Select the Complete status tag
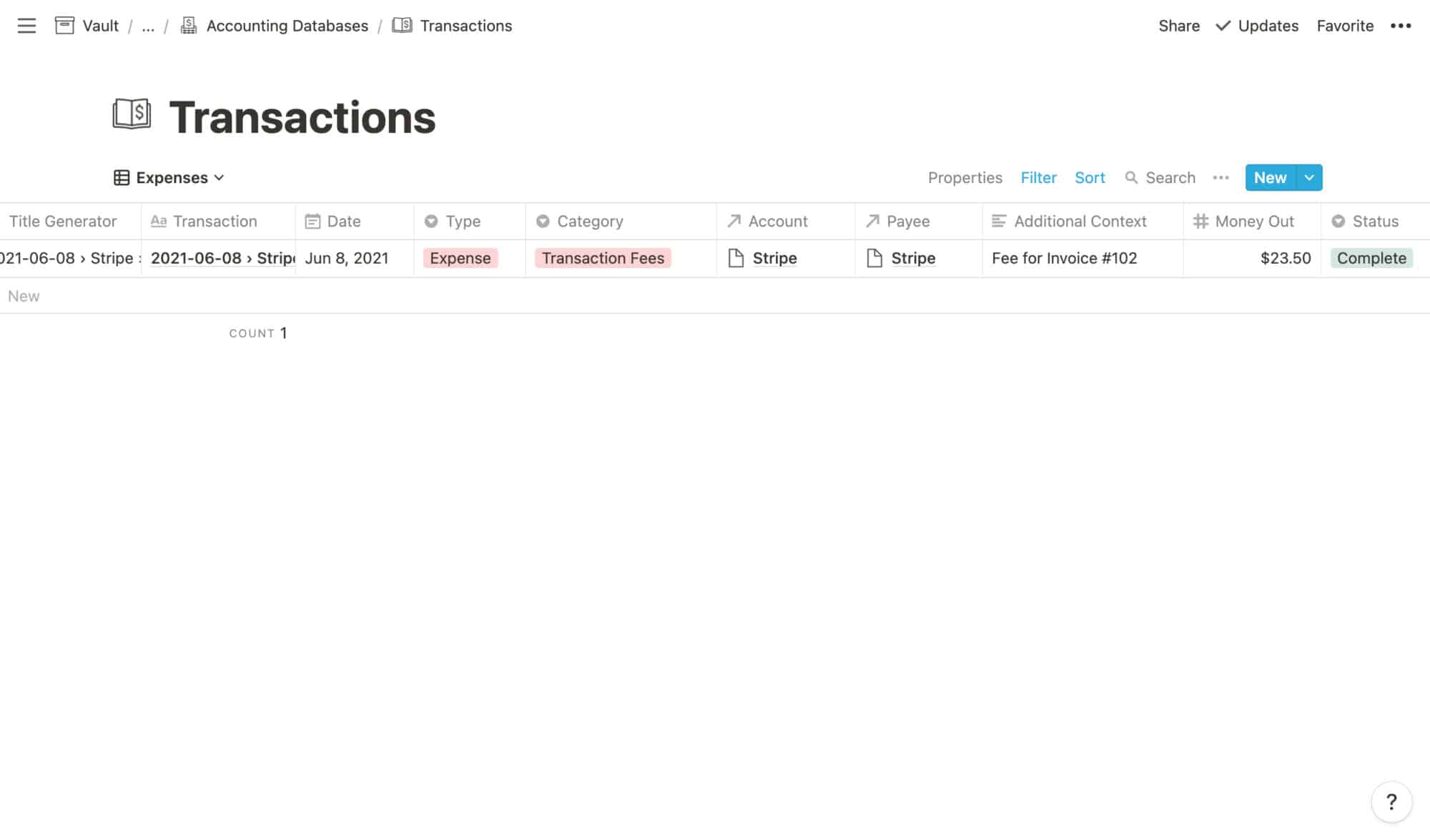This screenshot has width=1430, height=840. 1371,258
